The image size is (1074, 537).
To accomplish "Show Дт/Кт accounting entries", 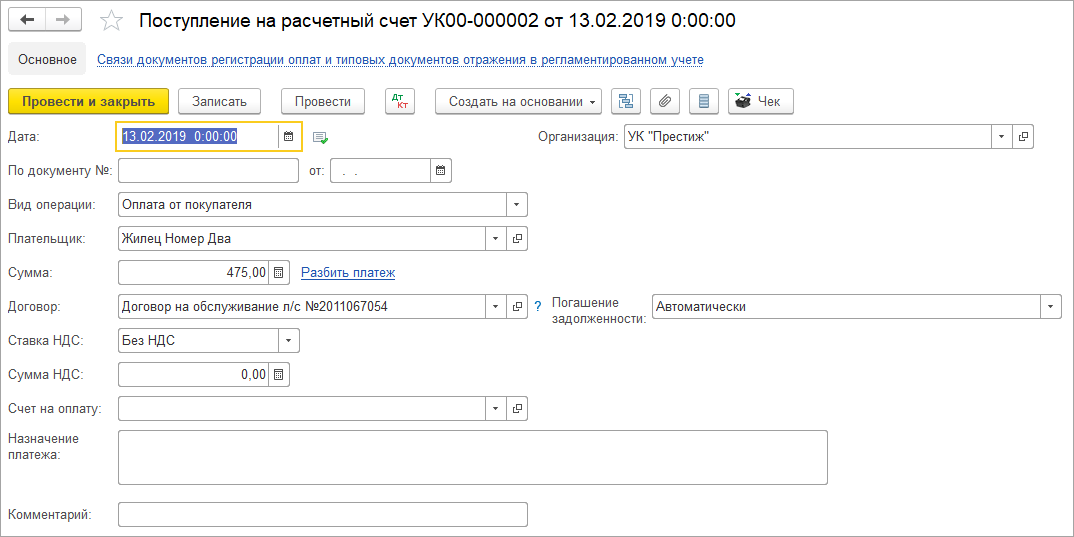I will point(400,101).
